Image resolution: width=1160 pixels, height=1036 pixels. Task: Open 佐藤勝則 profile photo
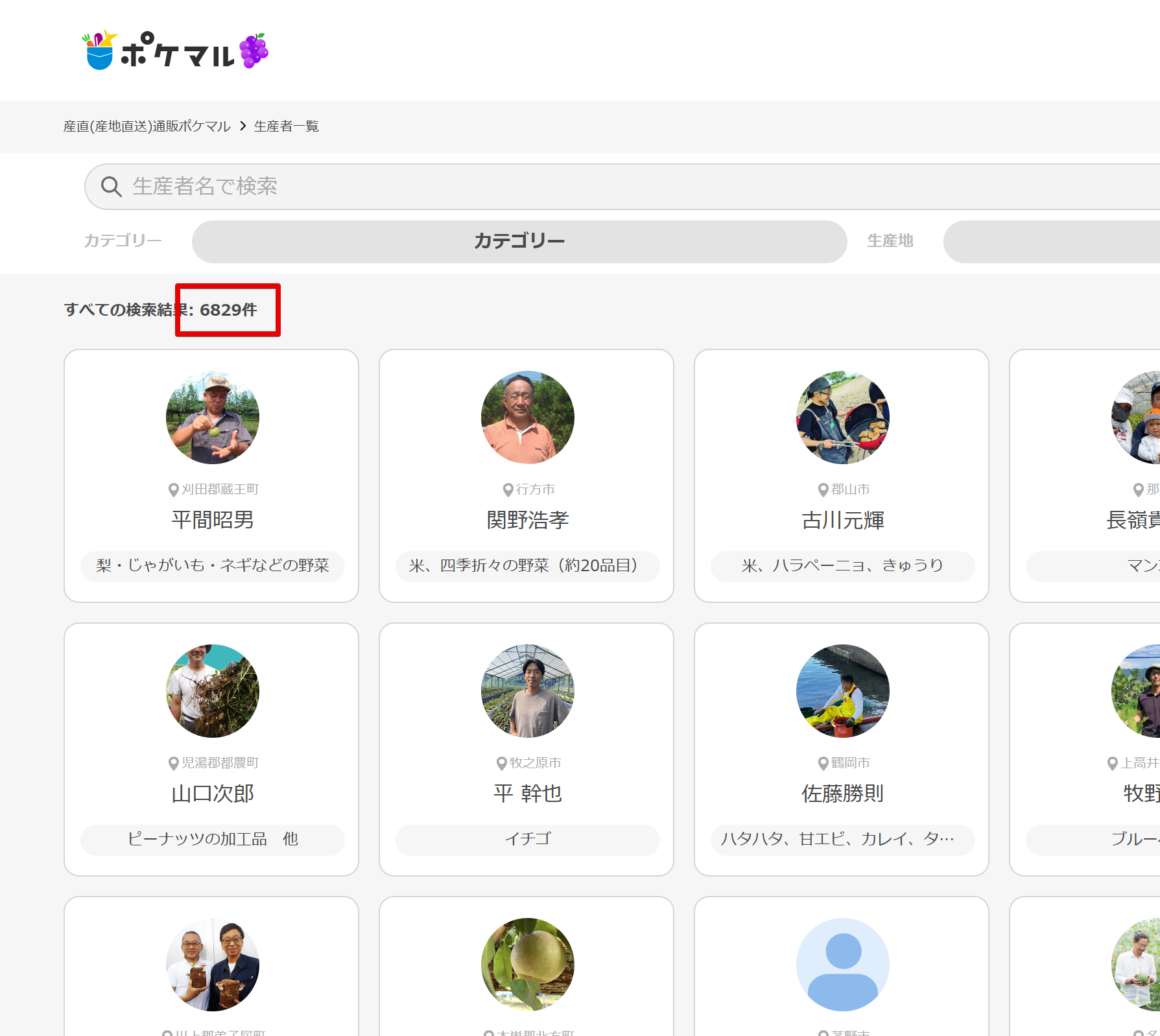(843, 691)
